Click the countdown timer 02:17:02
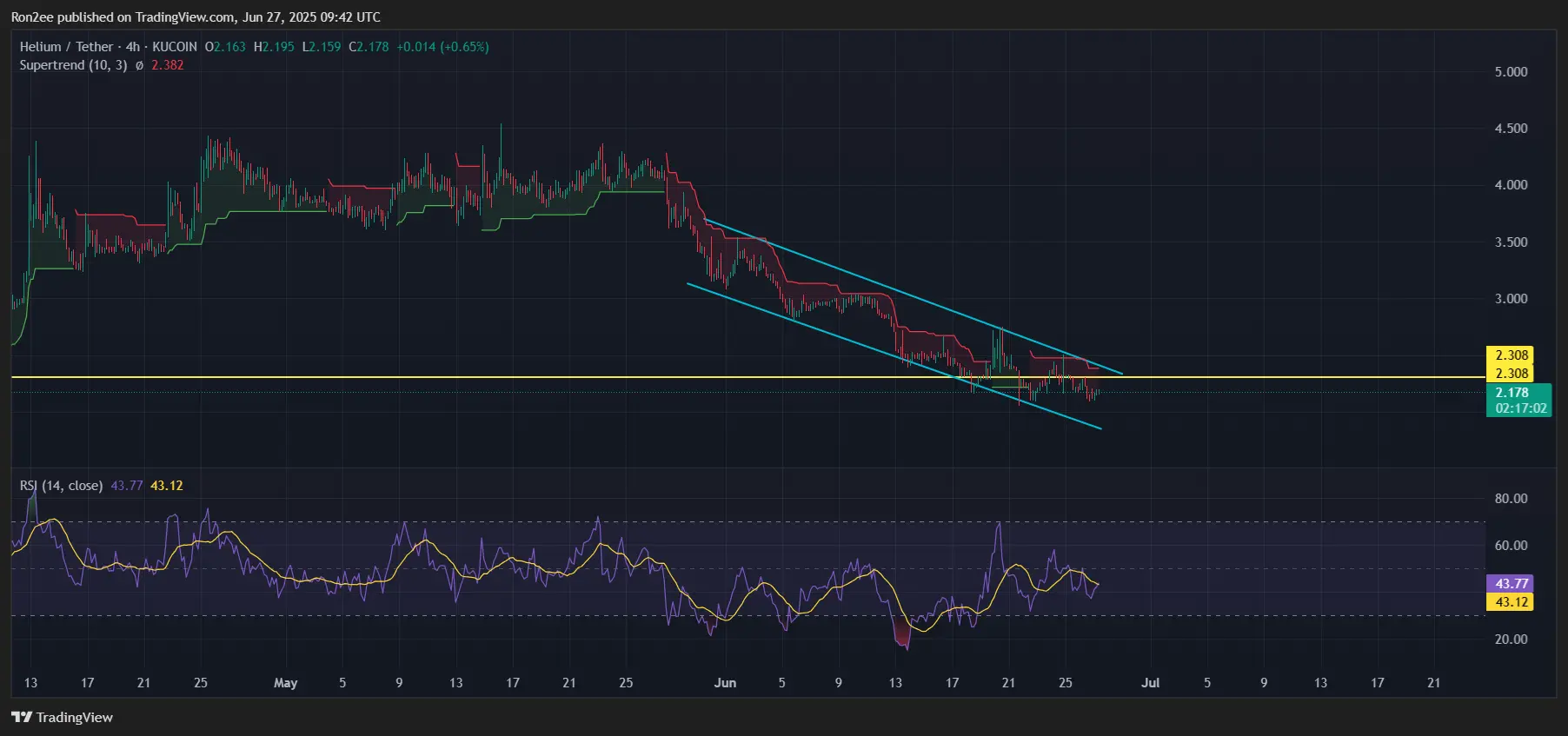This screenshot has width=1568, height=736. pos(1520,408)
